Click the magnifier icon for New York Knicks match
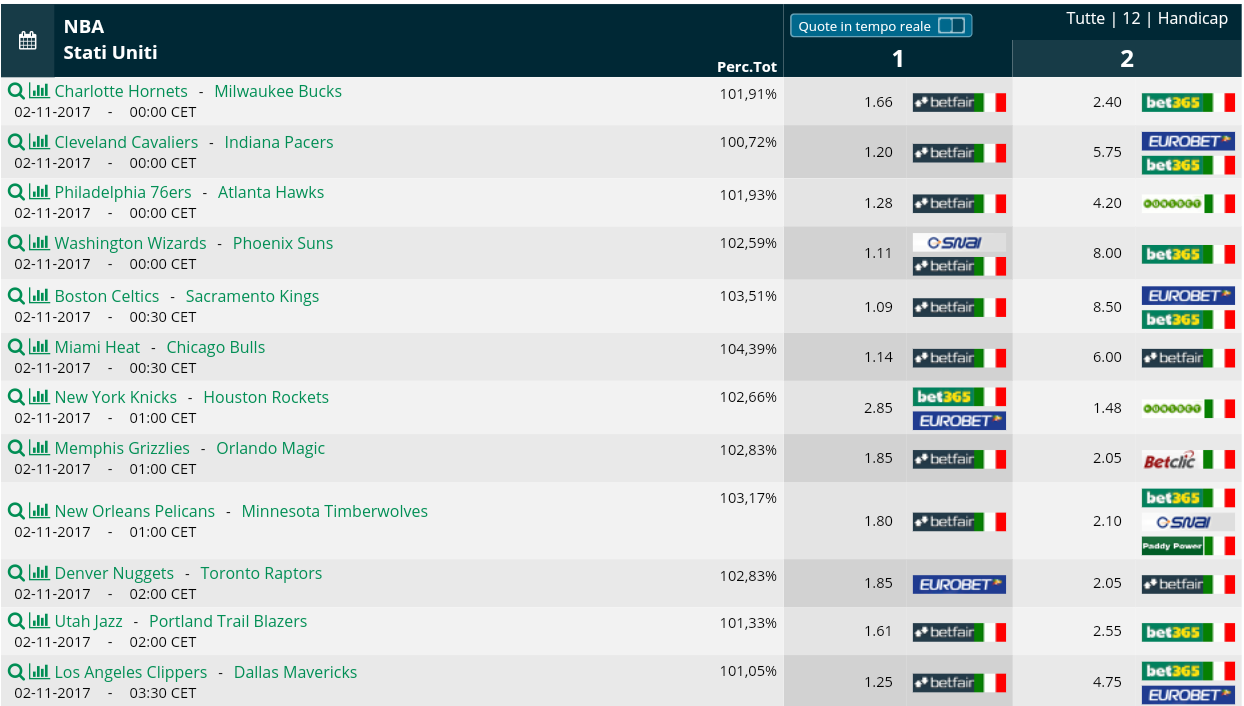Image resolution: width=1244 pixels, height=706 pixels. click(x=16, y=397)
